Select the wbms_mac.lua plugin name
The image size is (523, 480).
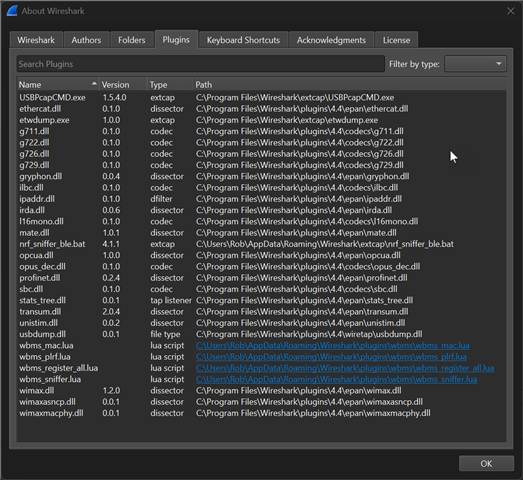(46, 346)
